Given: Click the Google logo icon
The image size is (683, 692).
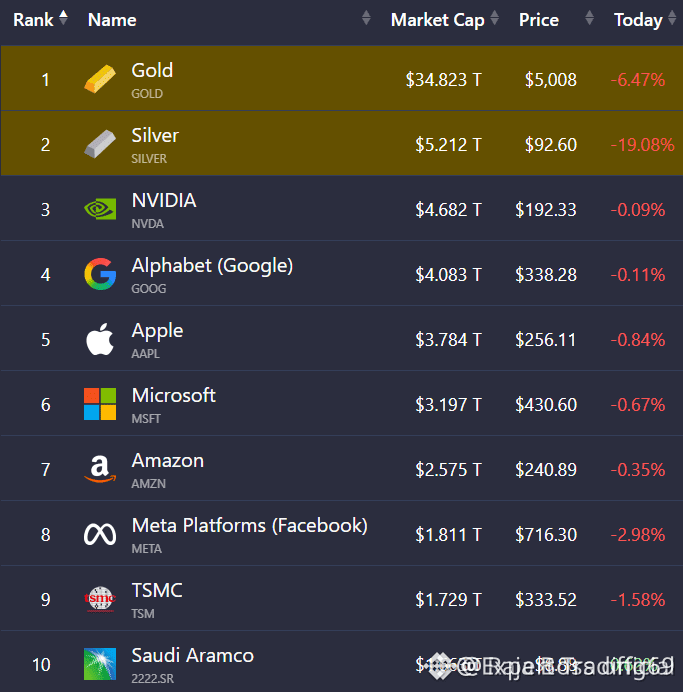Looking at the screenshot, I should [100, 274].
